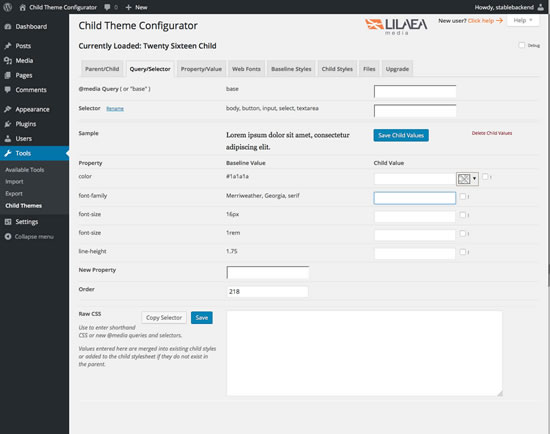Screen dimensions: 550x434
Task: Open the comments bubble icon in admin bar
Action: (107, 7)
